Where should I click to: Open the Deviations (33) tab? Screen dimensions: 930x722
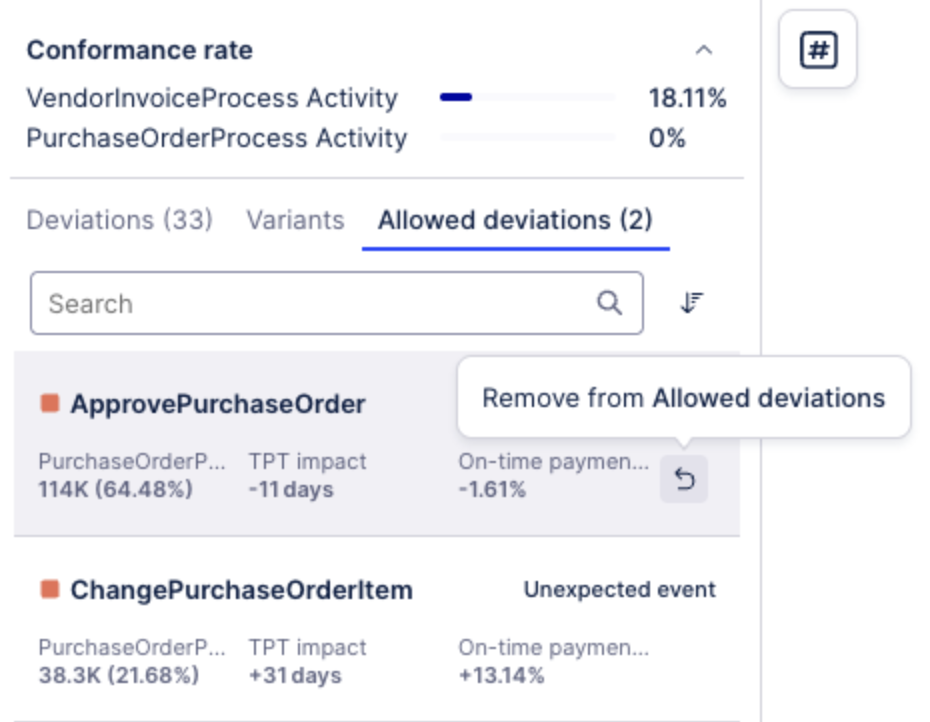point(119,220)
